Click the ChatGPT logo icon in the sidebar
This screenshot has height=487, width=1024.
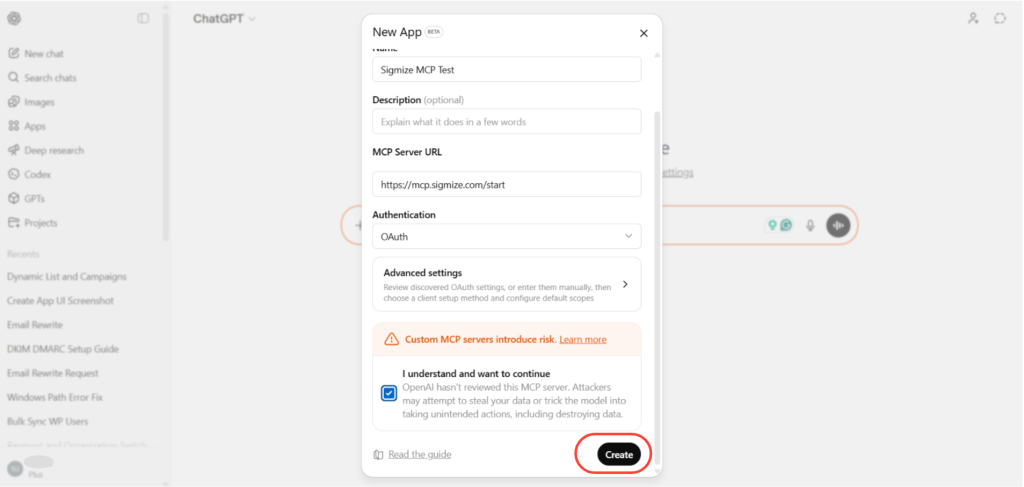click(14, 18)
